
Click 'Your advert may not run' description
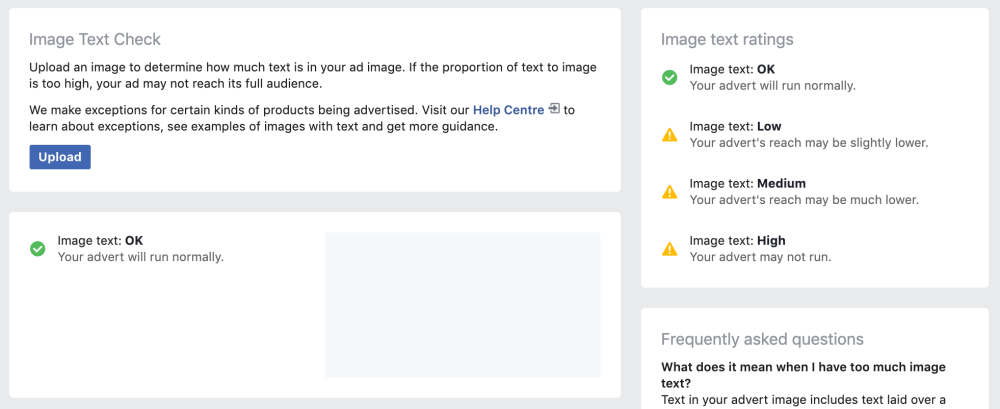[x=761, y=257]
